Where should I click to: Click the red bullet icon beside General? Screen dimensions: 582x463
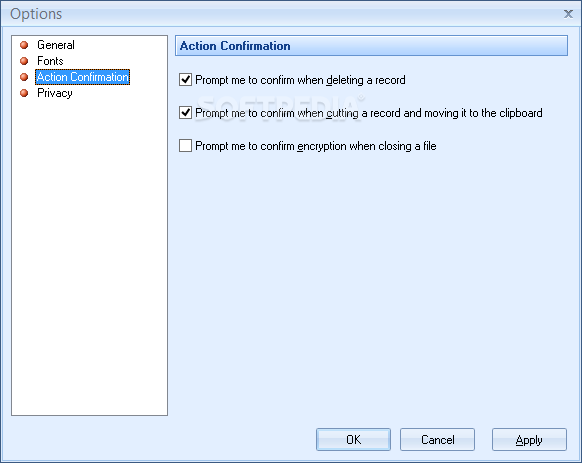(x=24, y=45)
